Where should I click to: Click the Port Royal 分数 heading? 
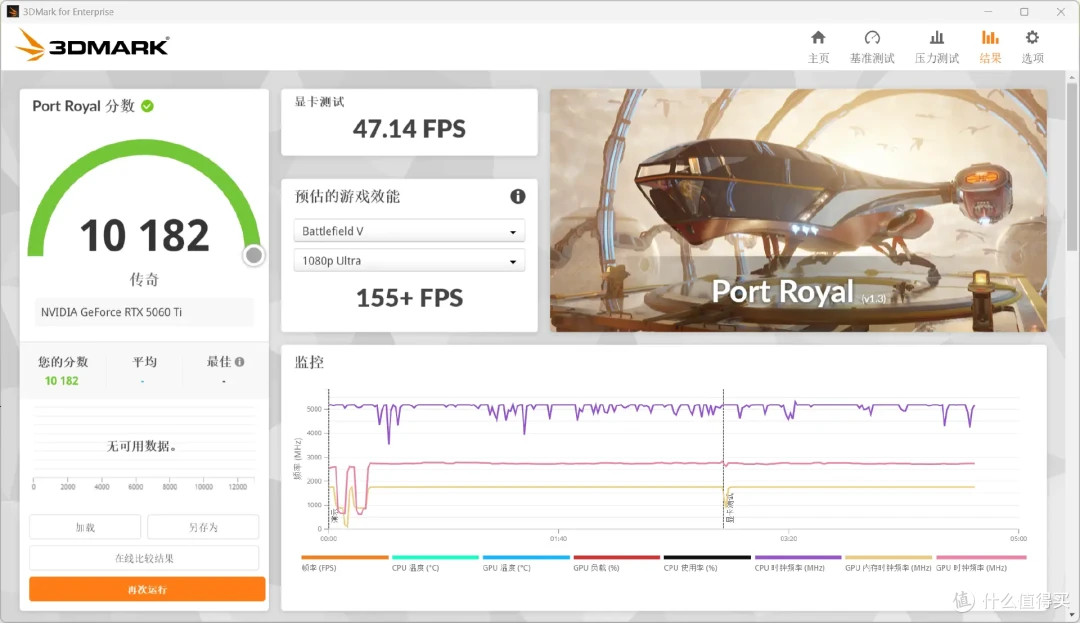point(83,106)
